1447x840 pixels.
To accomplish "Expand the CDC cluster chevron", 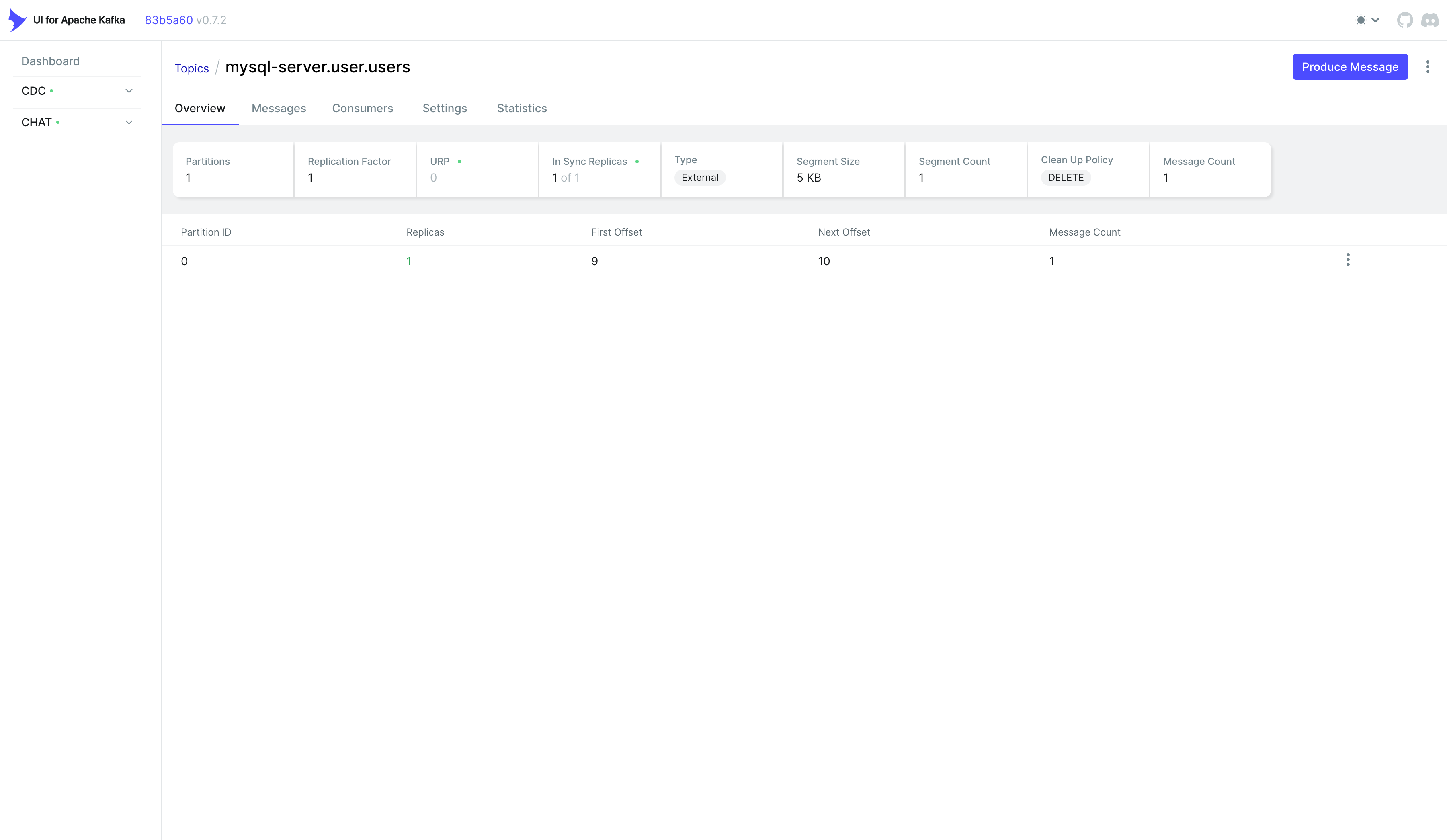I will coord(129,91).
